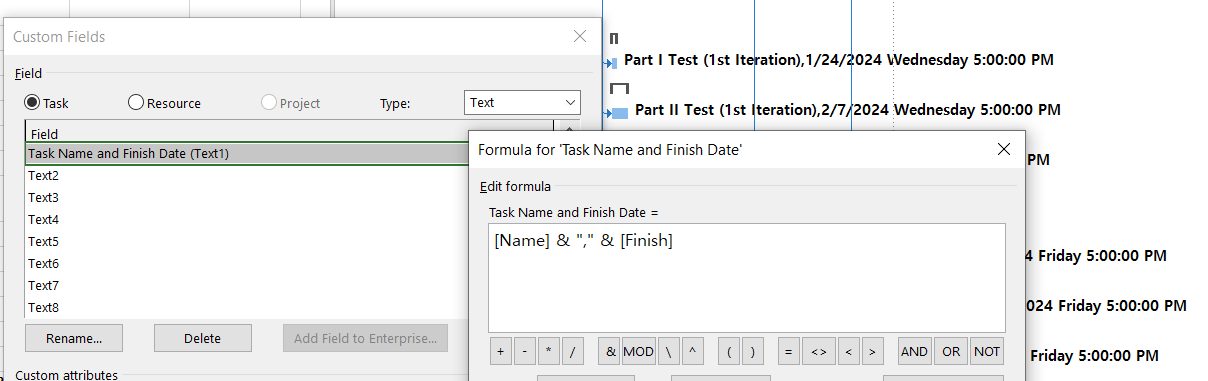1208x381 pixels.
Task: Select Part II Test Gantt bar
Action: (x=618, y=113)
